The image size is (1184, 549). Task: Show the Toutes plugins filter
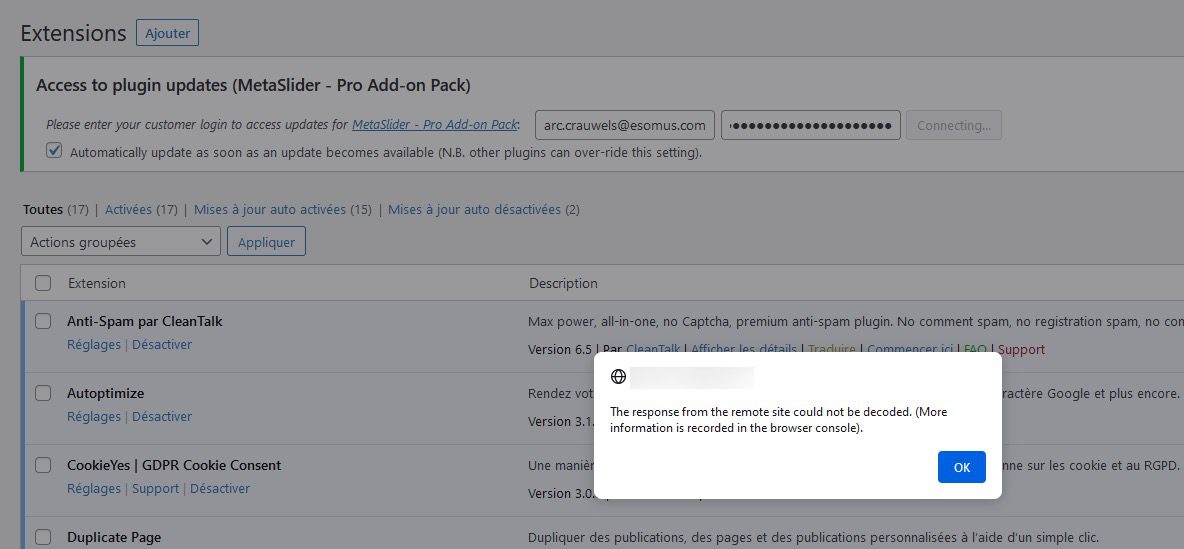(43, 210)
